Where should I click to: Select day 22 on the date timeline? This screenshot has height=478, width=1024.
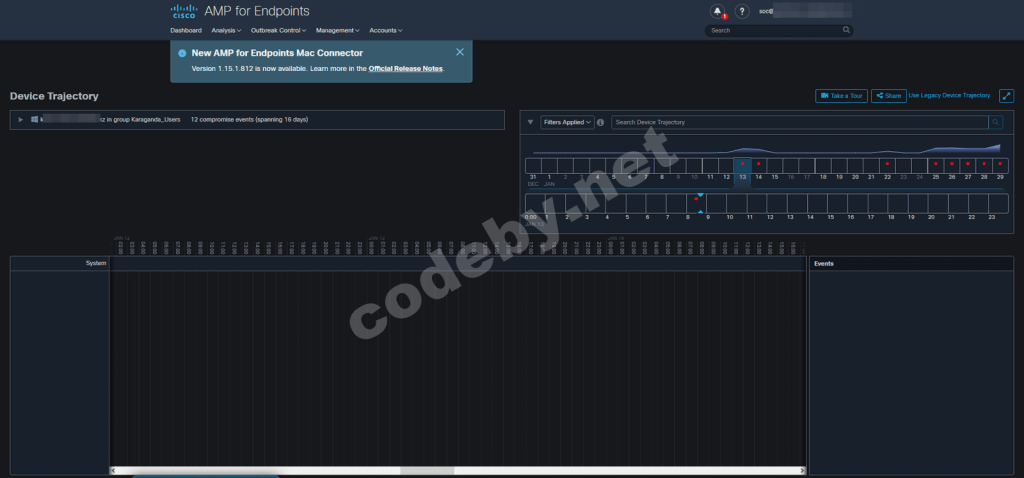pos(887,165)
